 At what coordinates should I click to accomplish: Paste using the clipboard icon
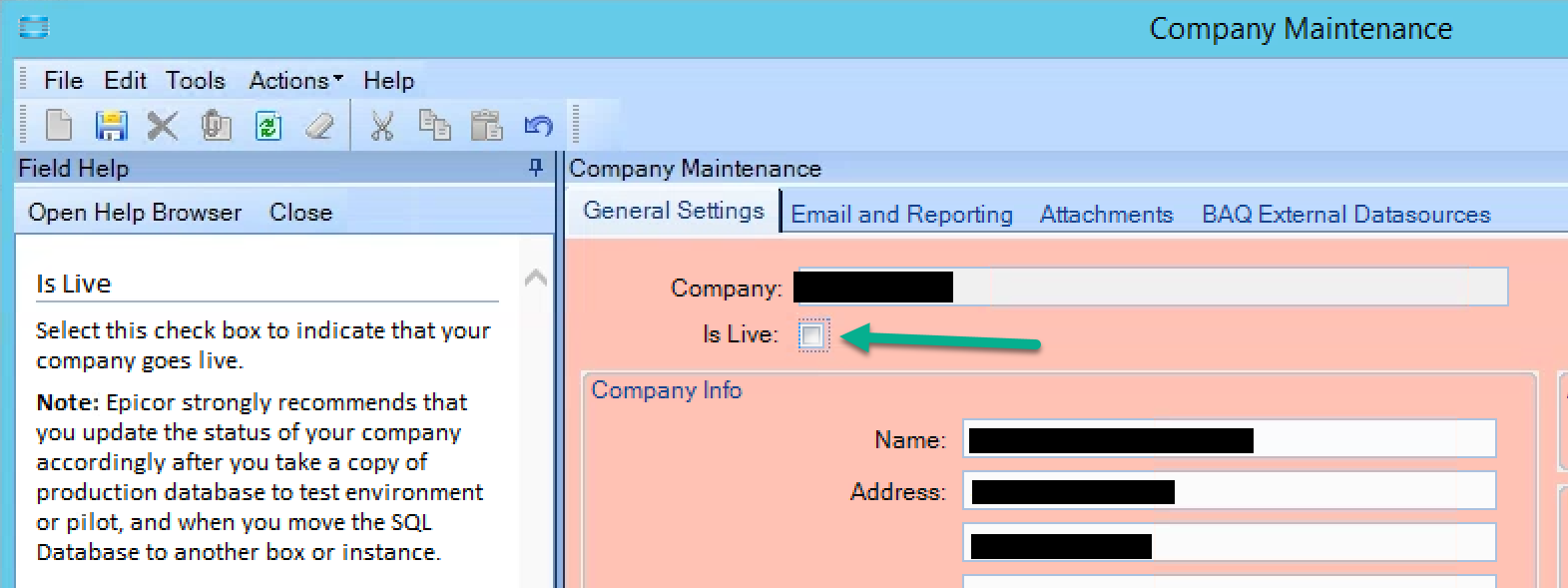pyautogui.click(x=486, y=126)
